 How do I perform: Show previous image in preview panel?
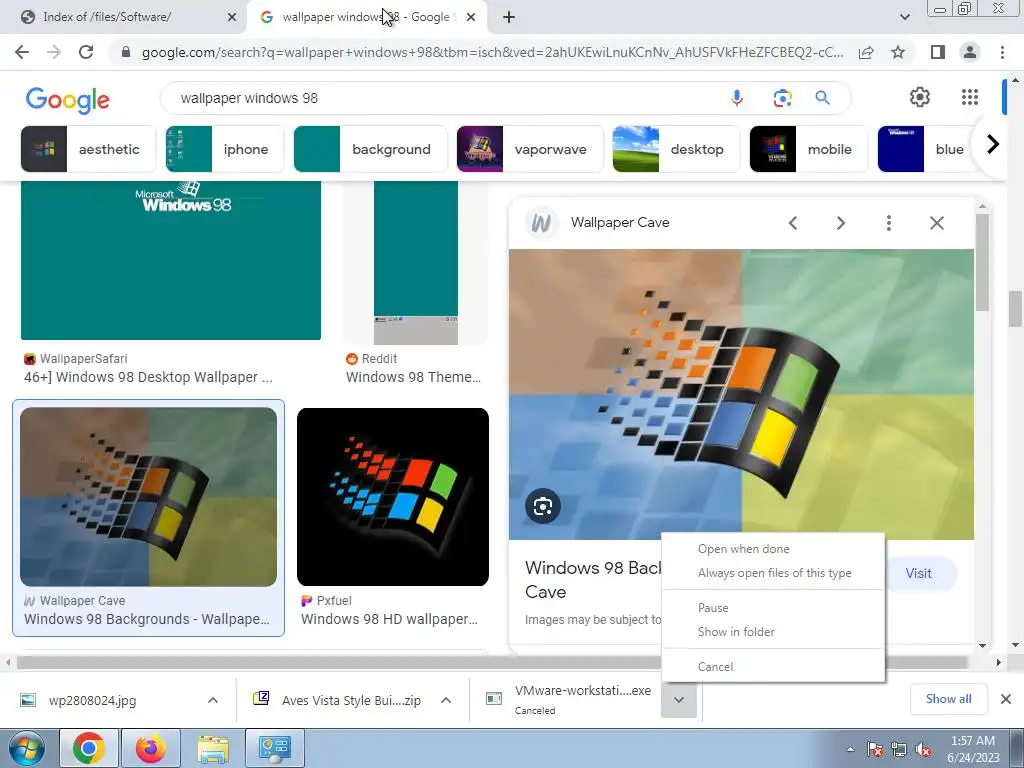click(793, 223)
